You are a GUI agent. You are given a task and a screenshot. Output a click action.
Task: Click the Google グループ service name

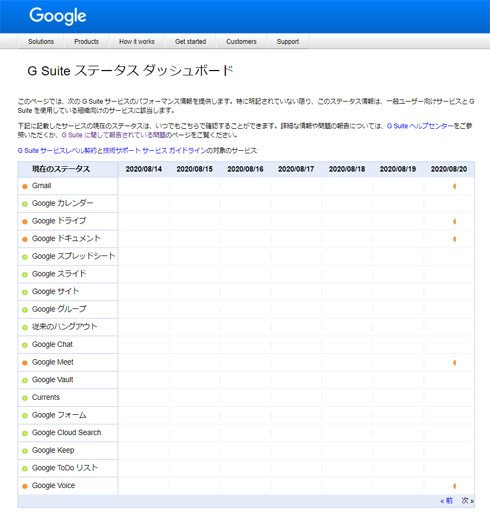pyautogui.click(x=59, y=309)
